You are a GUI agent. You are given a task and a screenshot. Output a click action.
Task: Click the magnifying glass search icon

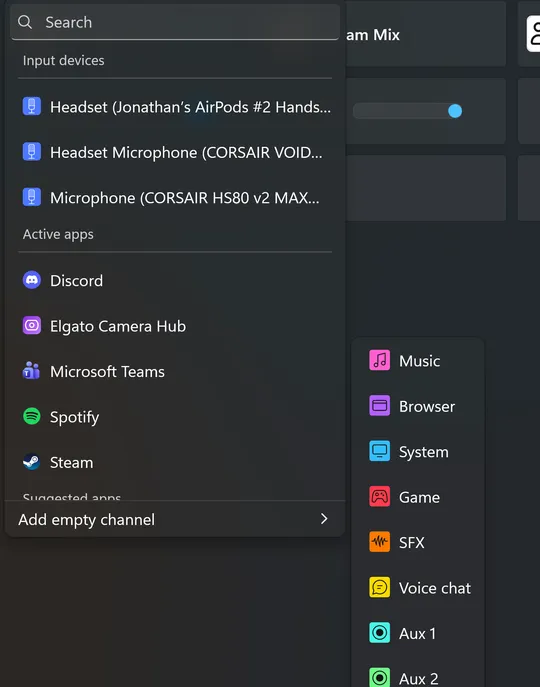coord(25,22)
